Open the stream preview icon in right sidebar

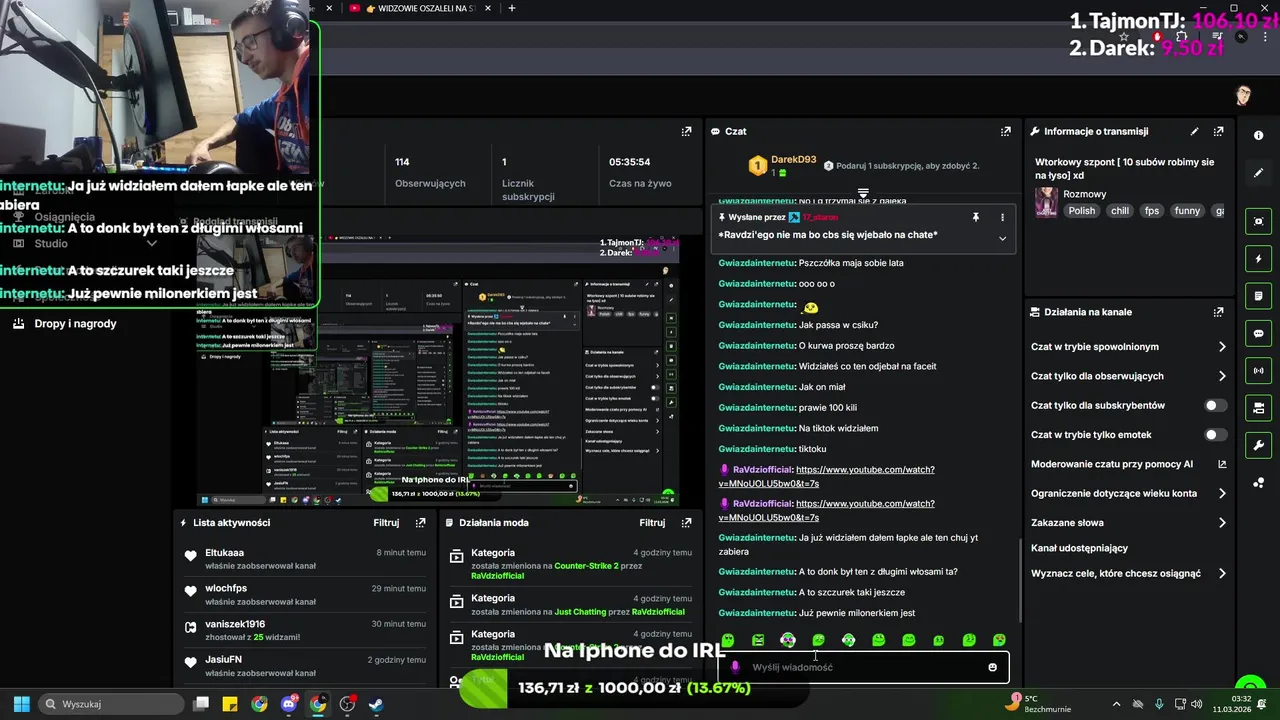[x=1258, y=222]
